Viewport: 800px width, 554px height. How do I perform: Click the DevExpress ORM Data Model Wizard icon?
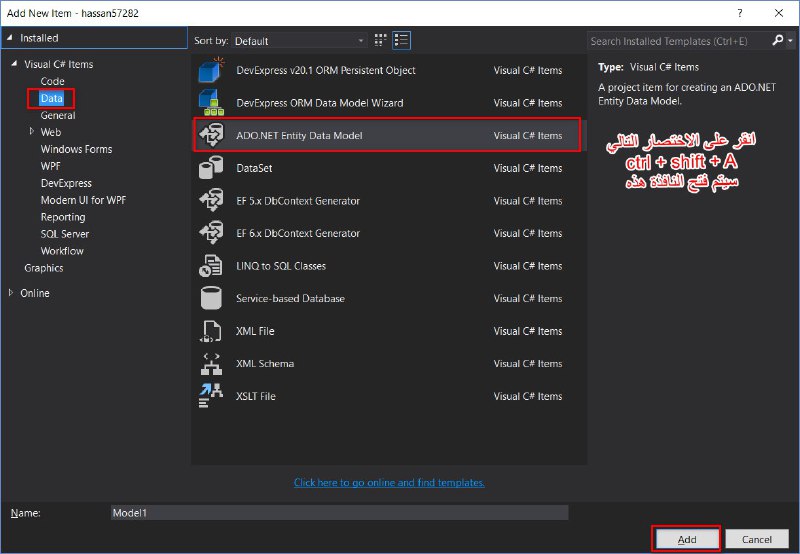click(x=211, y=103)
